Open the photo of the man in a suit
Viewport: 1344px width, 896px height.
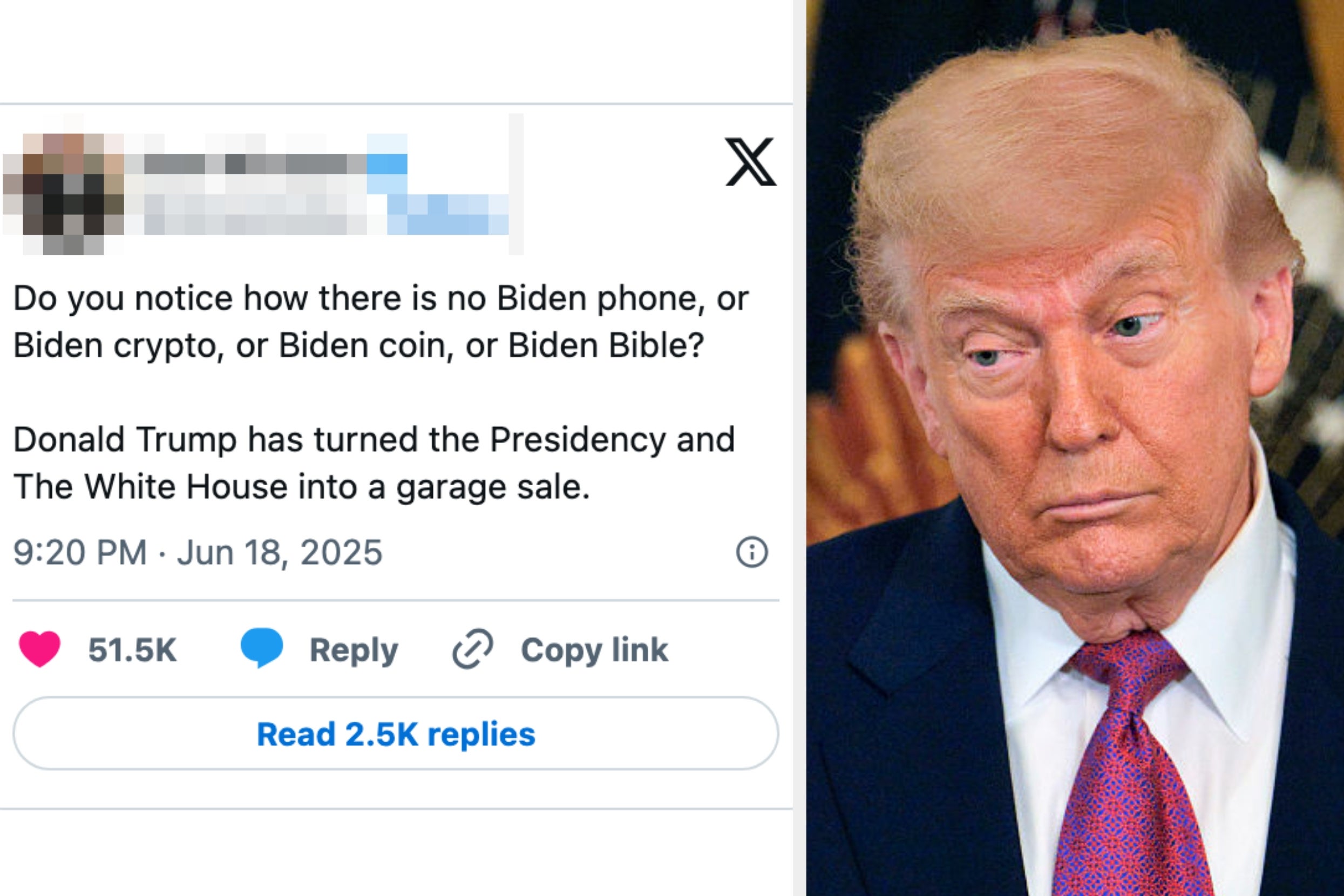click(1075, 448)
